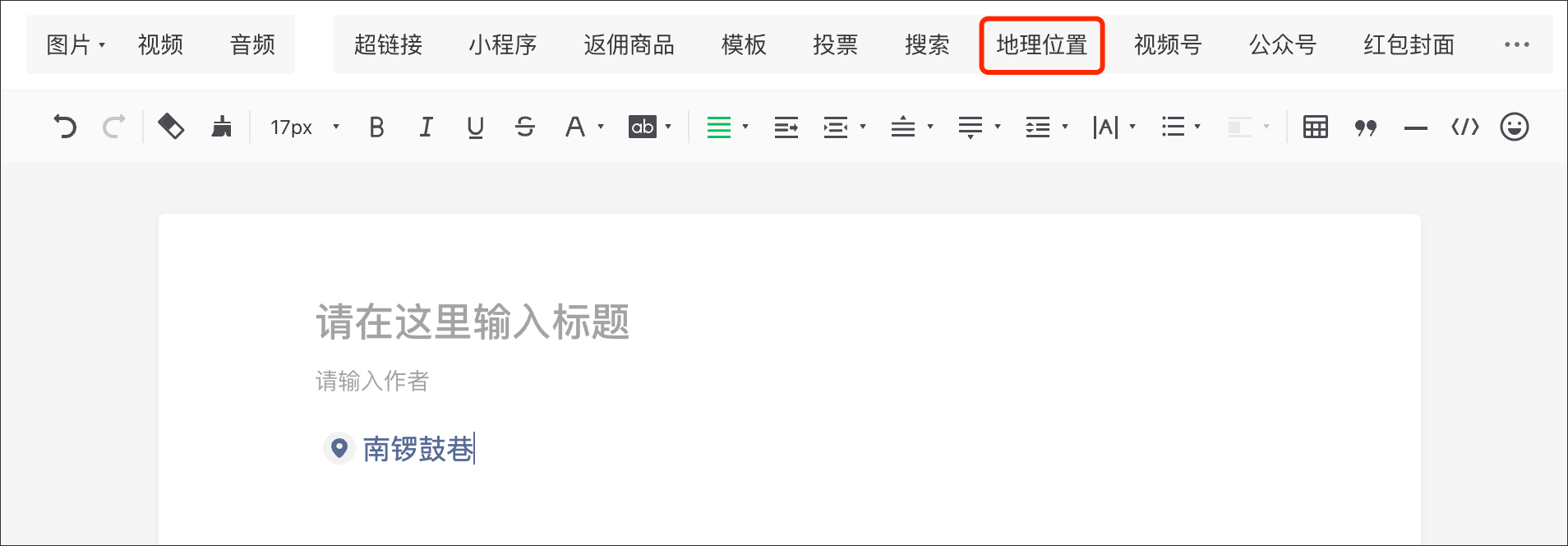
Task: Expand the text alignment dropdown arrow
Action: [745, 127]
